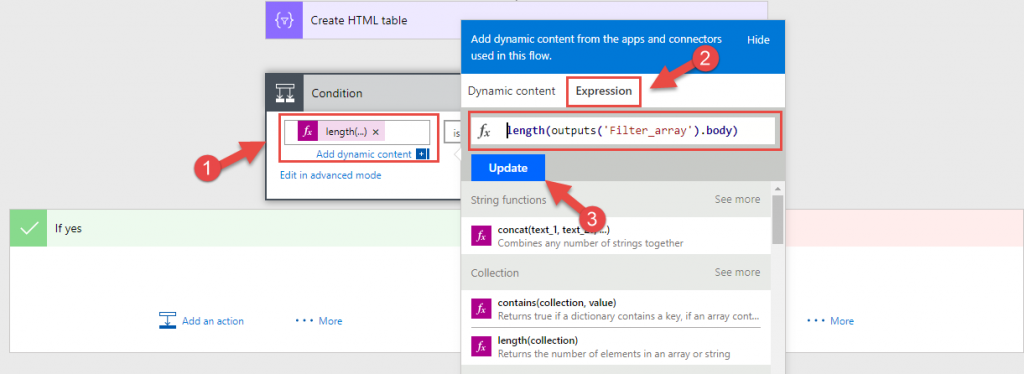Click the Condition step icon
Screen dimensions: 1024x374
point(285,93)
